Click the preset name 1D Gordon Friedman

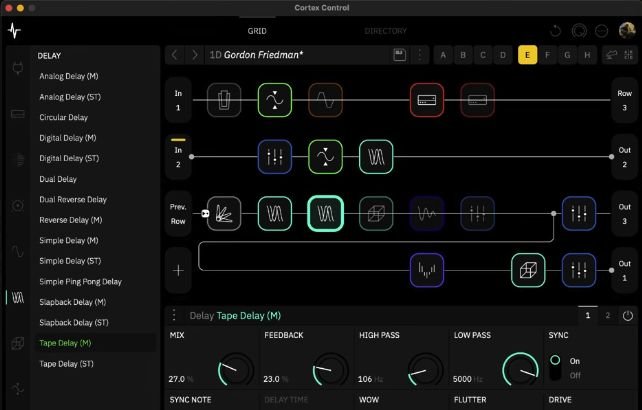[x=256, y=55]
